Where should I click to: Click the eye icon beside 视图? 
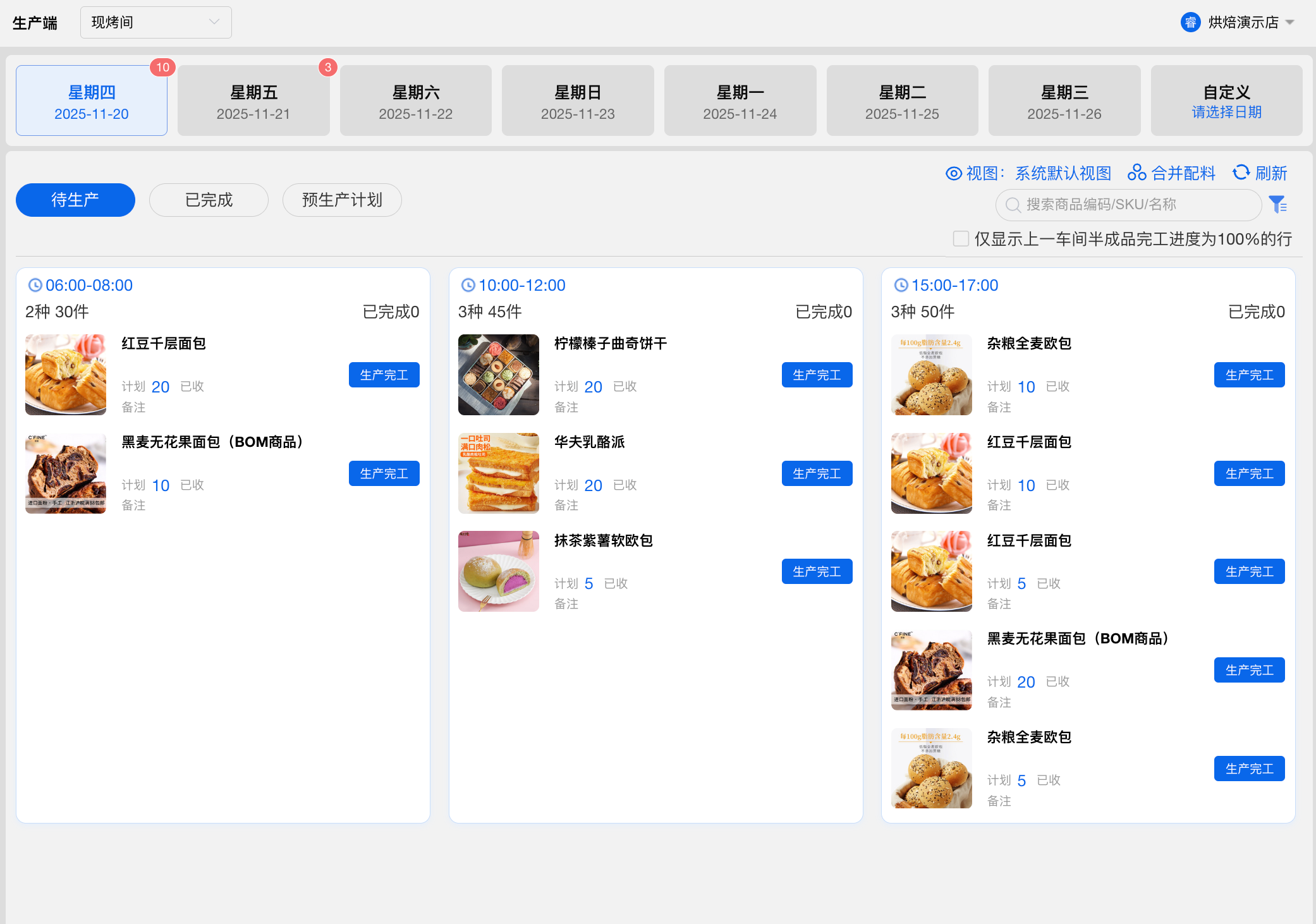953,173
